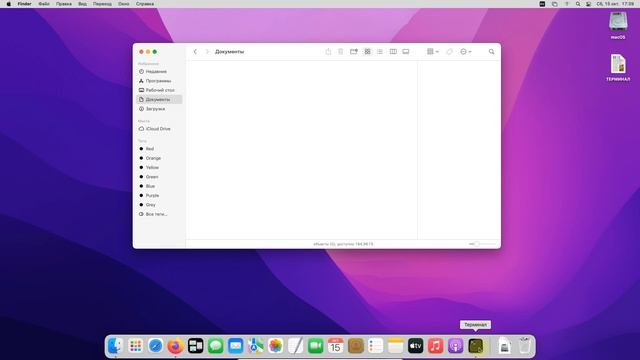Screen dimensions: 640x360
Task: Open Apple TV from the Dock
Action: (x=416, y=346)
